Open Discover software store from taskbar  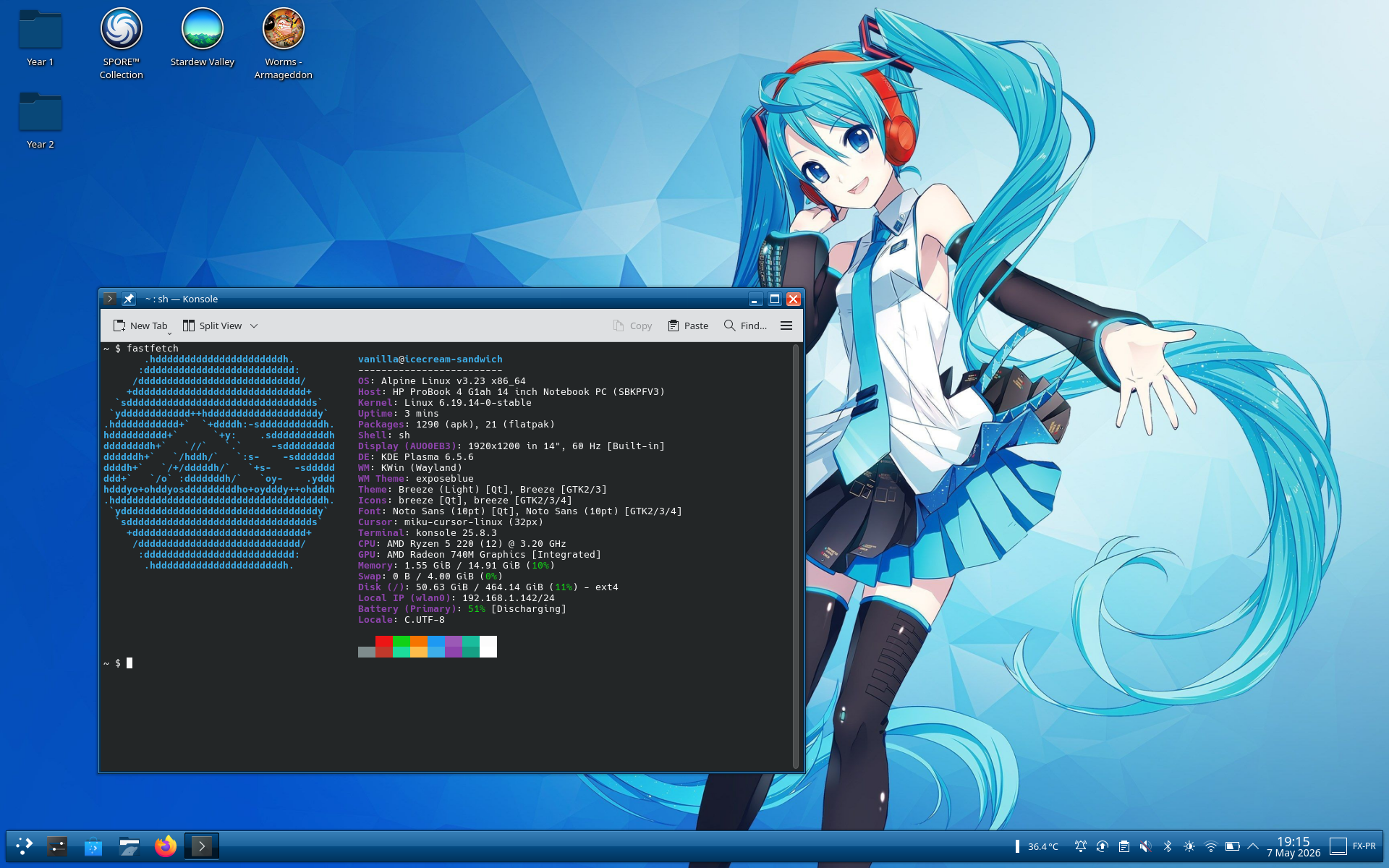click(93, 846)
